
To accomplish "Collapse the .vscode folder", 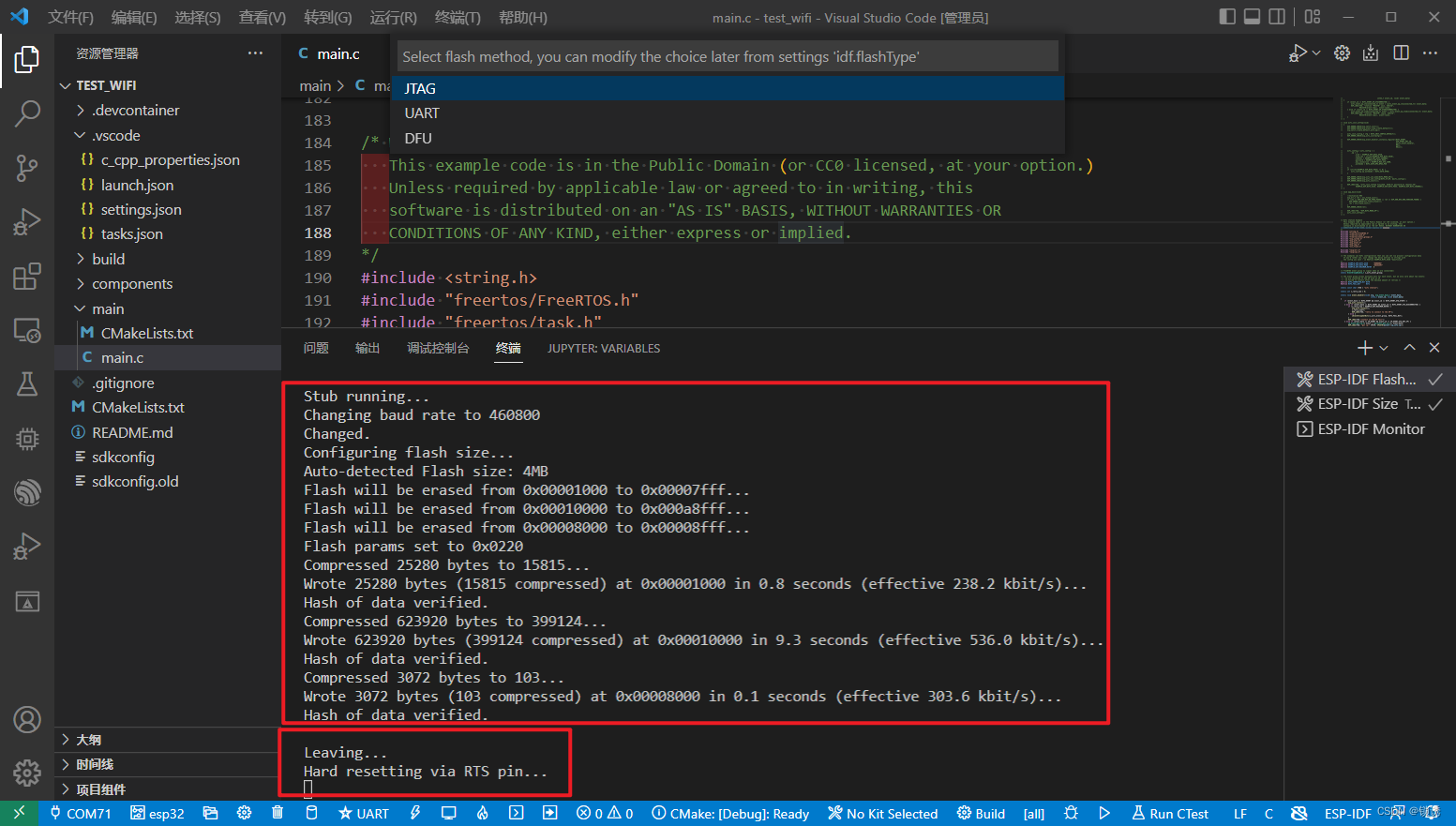I will coord(167,135).
